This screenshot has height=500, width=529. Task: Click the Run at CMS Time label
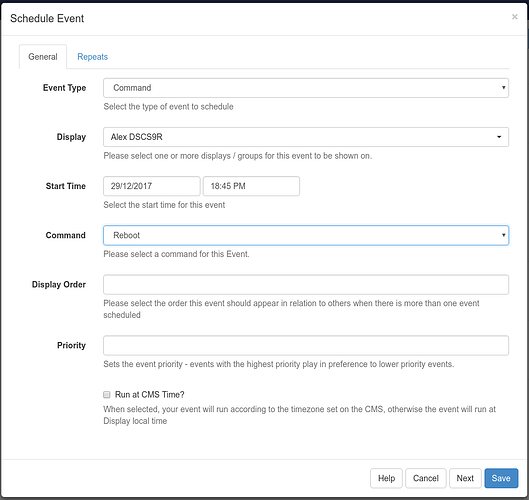click(149, 394)
